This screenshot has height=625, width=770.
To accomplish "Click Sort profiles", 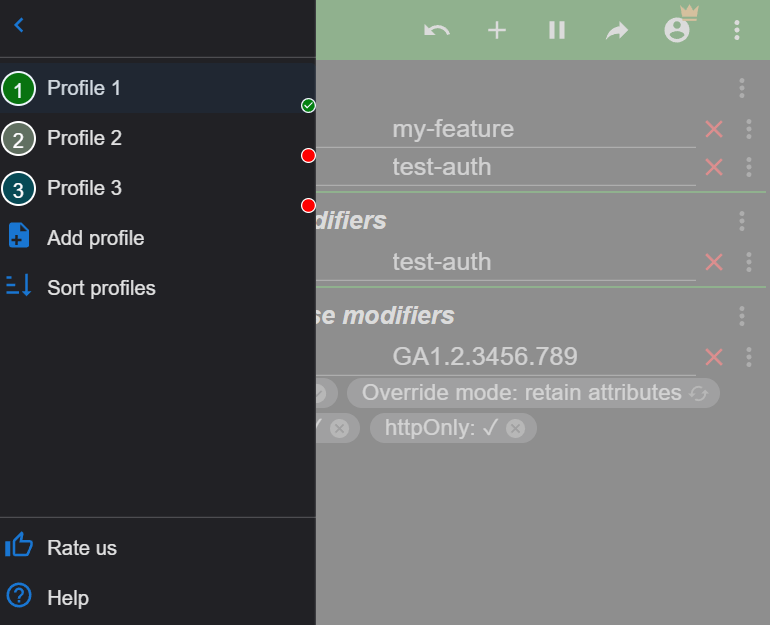I will tap(101, 288).
